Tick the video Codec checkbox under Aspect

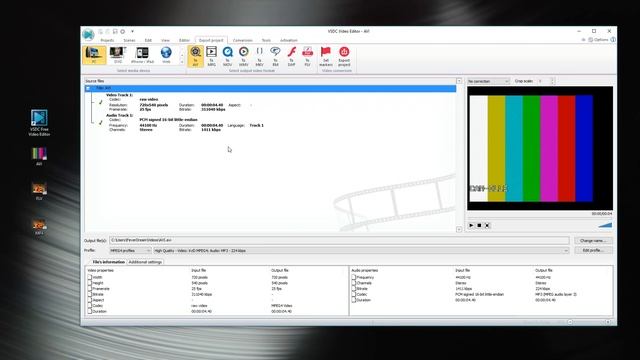pyautogui.click(x=89, y=306)
